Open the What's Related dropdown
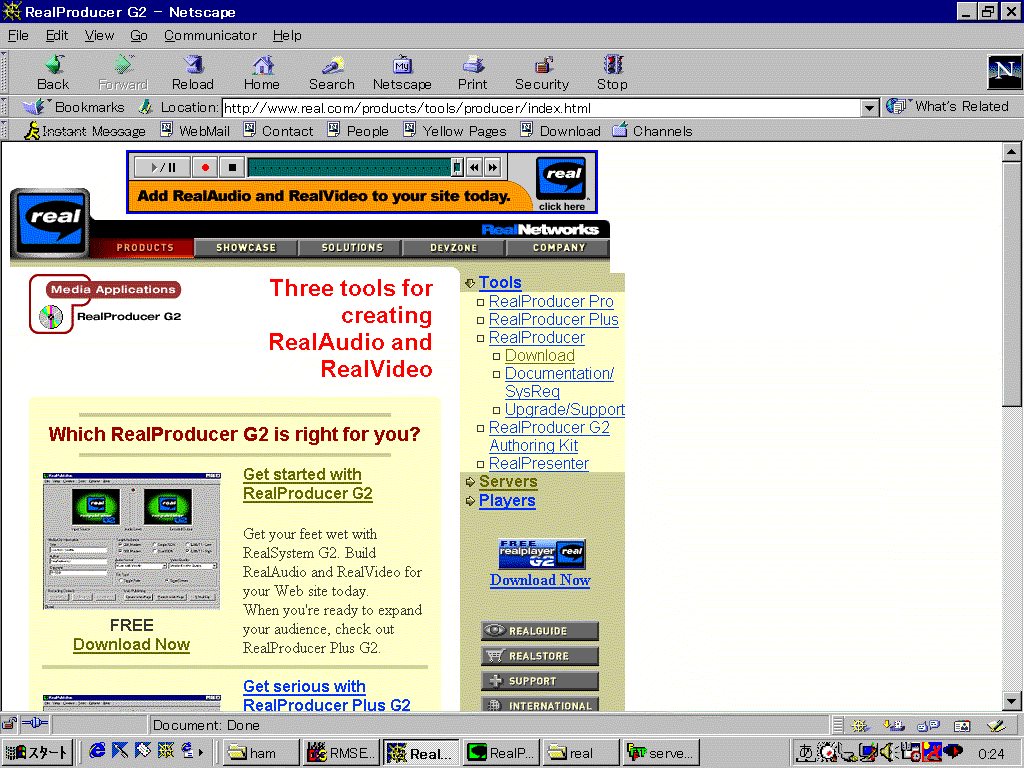The height and width of the screenshot is (768, 1024). pyautogui.click(x=948, y=106)
